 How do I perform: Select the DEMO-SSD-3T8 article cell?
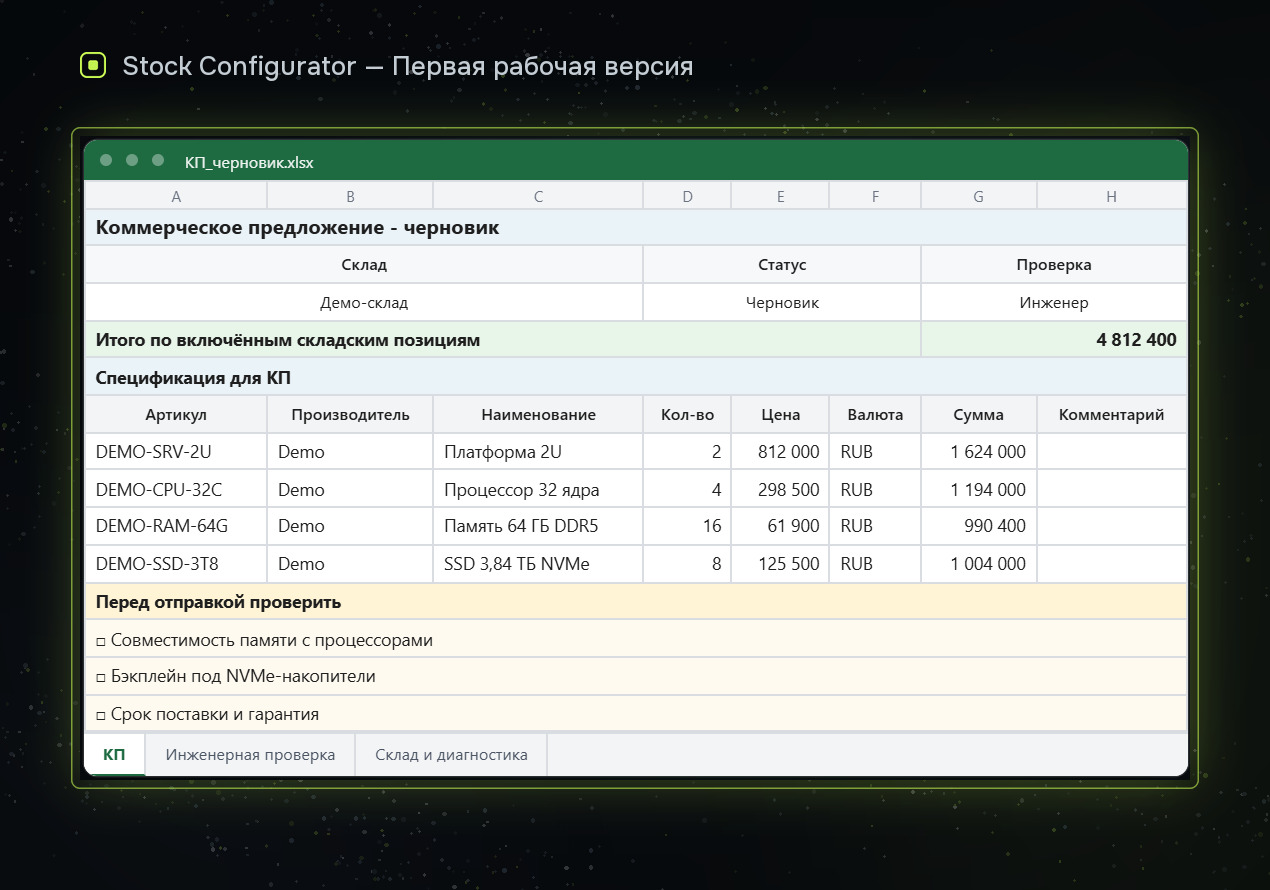(x=176, y=564)
